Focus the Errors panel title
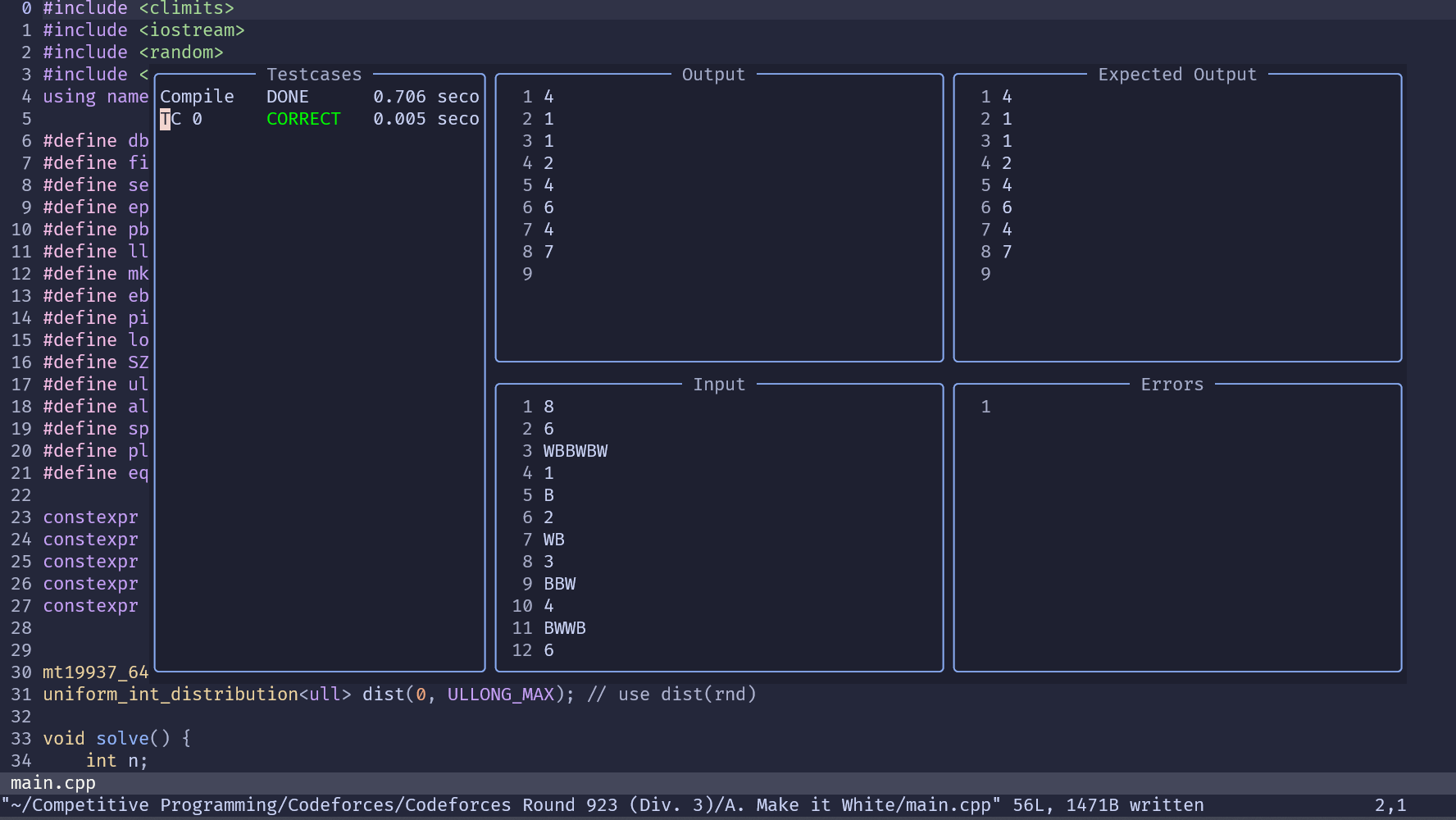Screen dimensions: 1456x820 coord(1172,385)
